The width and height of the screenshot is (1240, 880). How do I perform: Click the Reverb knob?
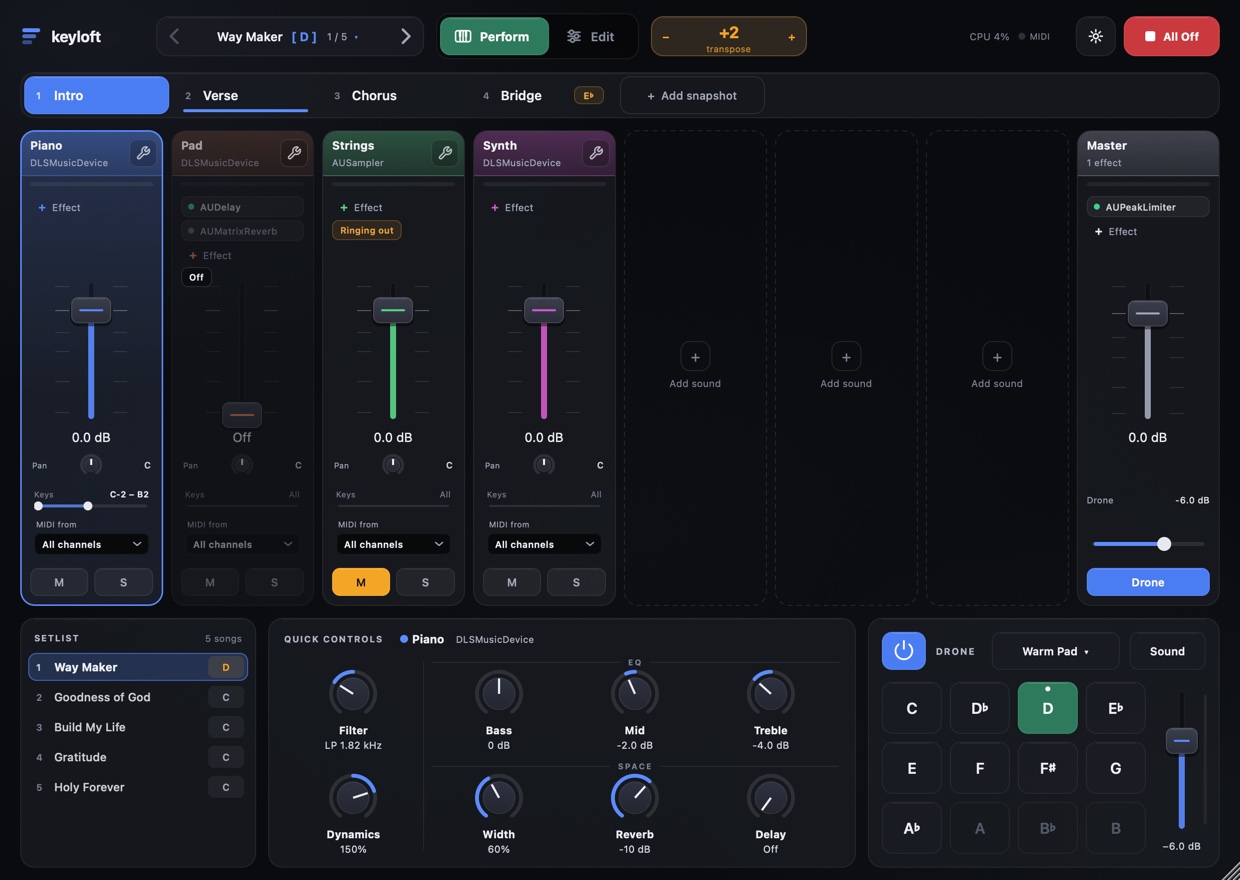point(635,797)
